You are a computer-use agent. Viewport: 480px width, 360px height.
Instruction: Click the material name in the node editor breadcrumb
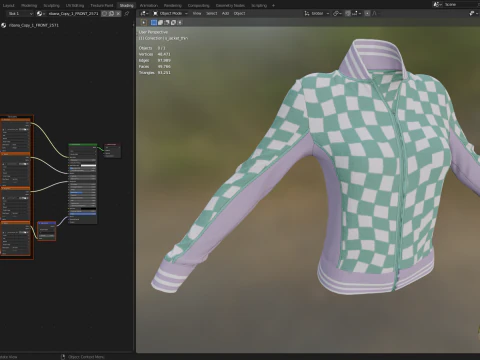point(34,25)
